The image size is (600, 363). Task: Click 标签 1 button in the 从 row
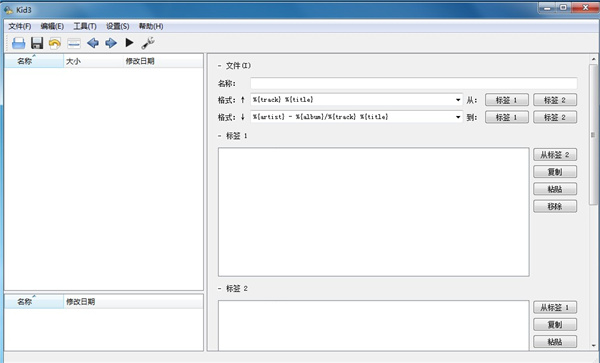click(x=507, y=100)
